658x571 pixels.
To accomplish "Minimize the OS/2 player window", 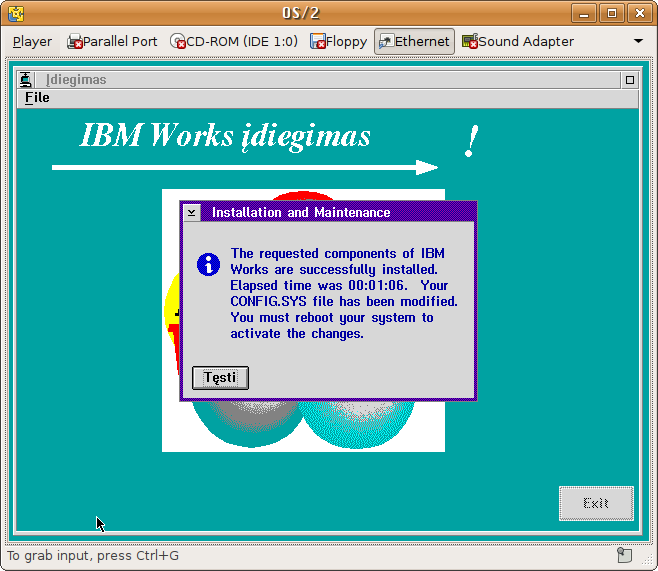I will click(584, 13).
